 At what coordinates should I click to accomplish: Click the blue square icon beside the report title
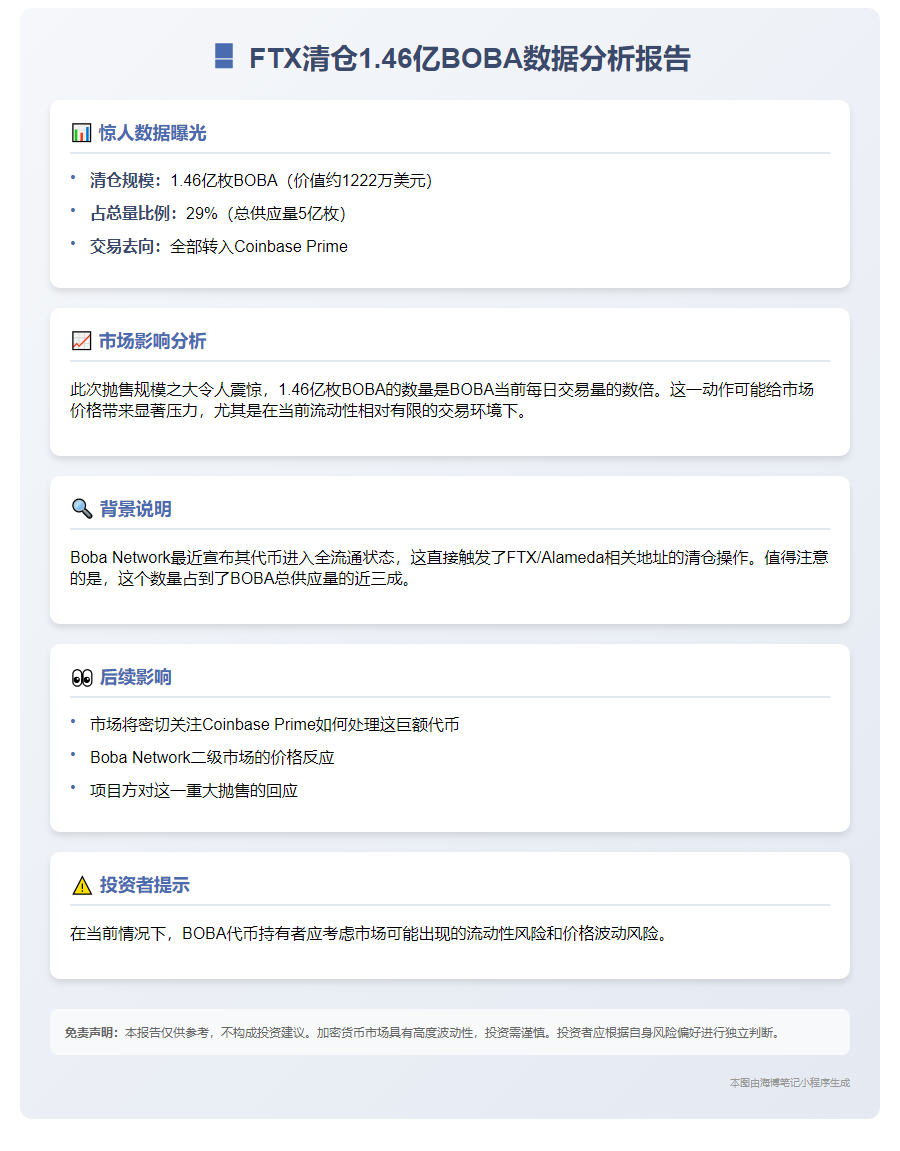click(224, 56)
